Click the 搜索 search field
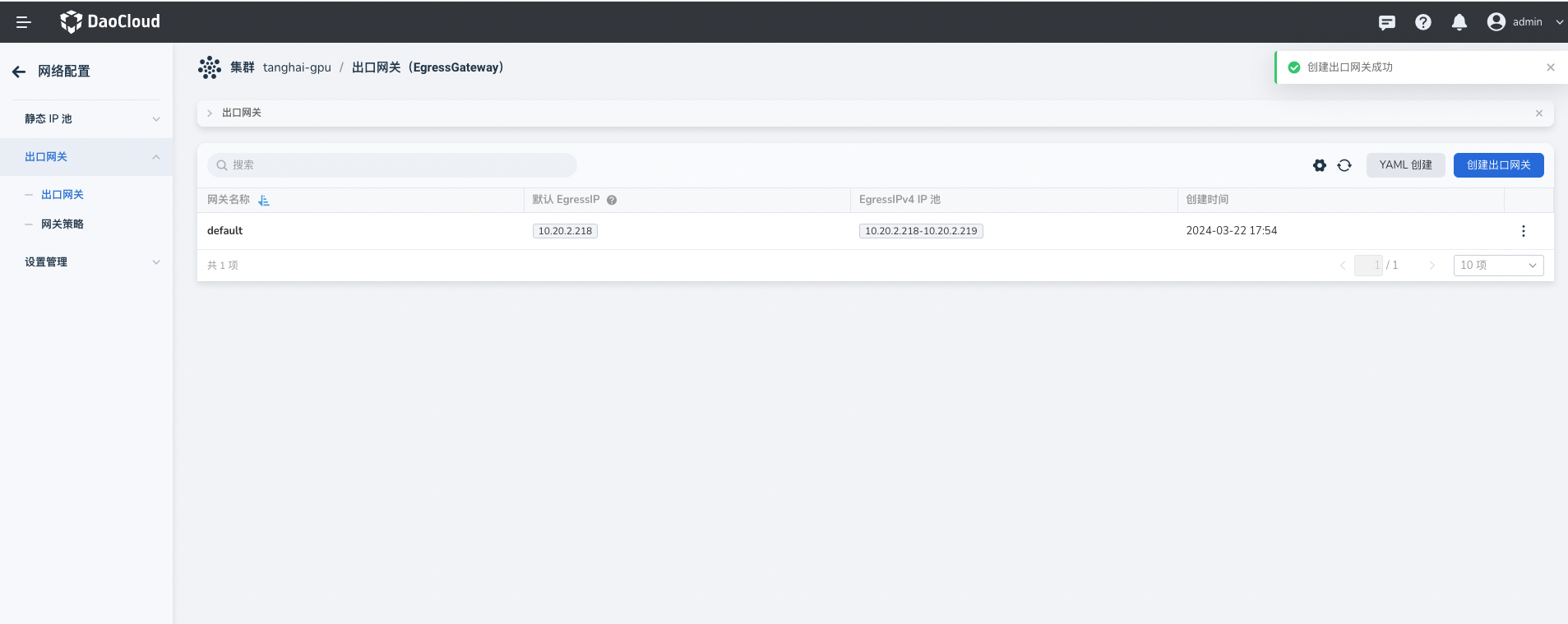The height and width of the screenshot is (624, 1568). 392,165
